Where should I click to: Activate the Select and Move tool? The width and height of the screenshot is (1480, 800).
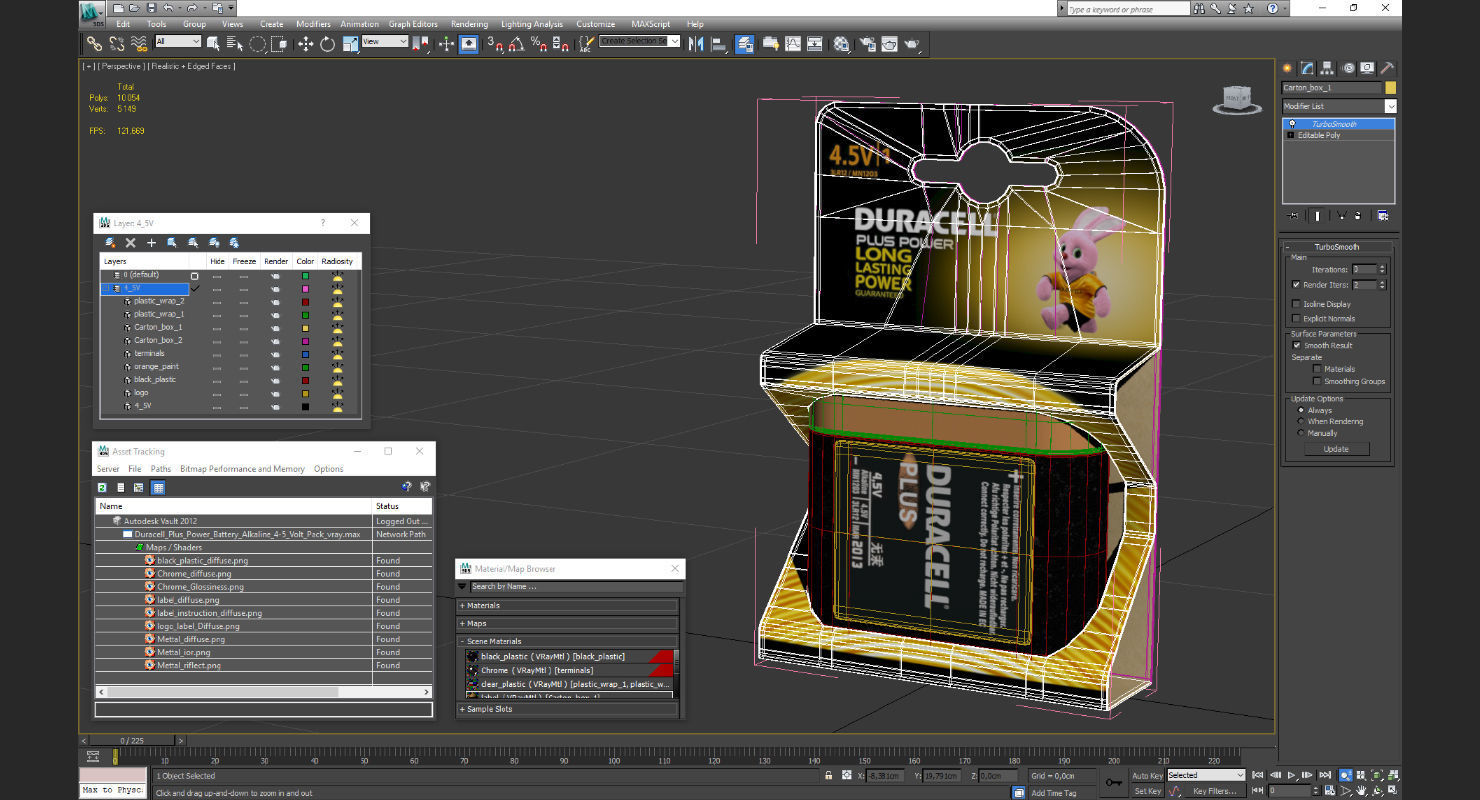305,43
